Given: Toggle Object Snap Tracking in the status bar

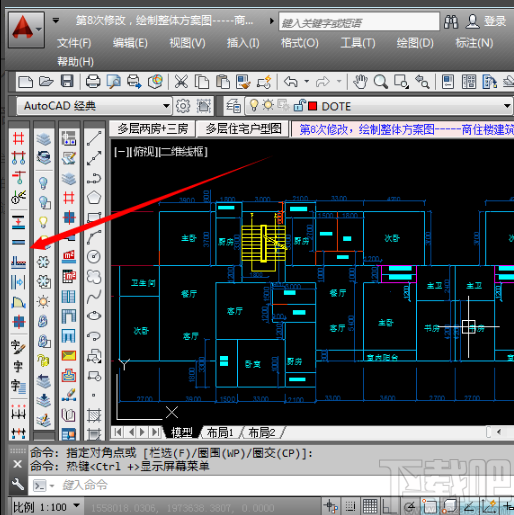Looking at the screenshot, I should (x=469, y=506).
